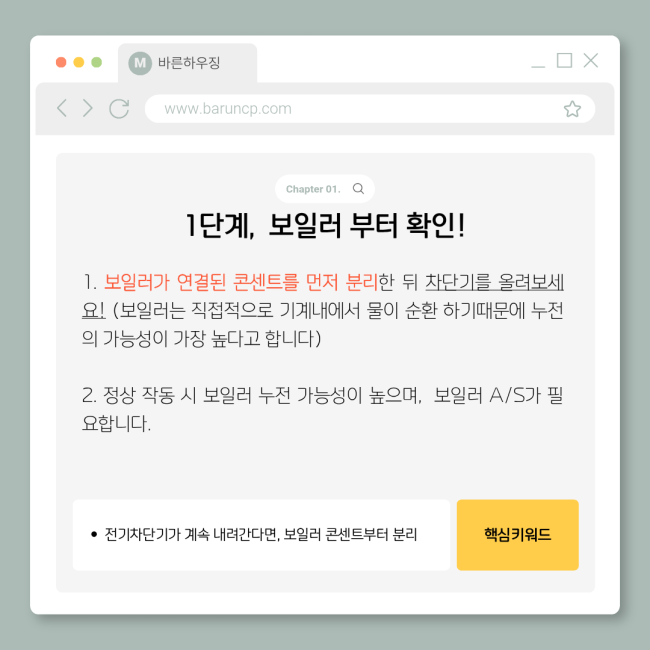Click the yellow window dot
This screenshot has width=650, height=650.
(x=79, y=62)
